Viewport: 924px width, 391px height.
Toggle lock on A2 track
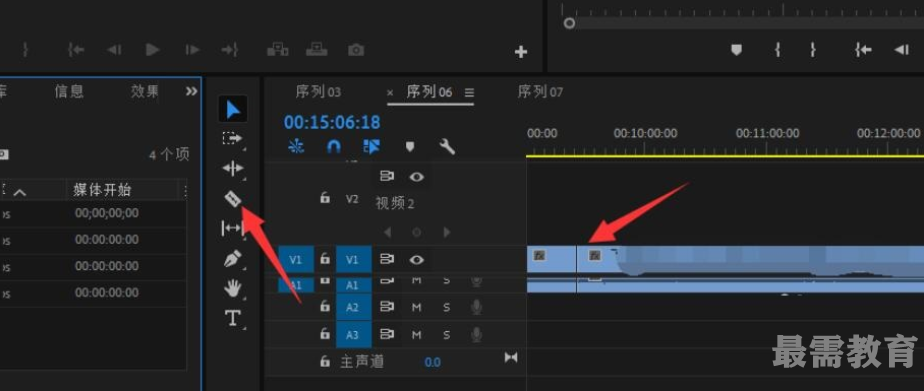pos(325,306)
